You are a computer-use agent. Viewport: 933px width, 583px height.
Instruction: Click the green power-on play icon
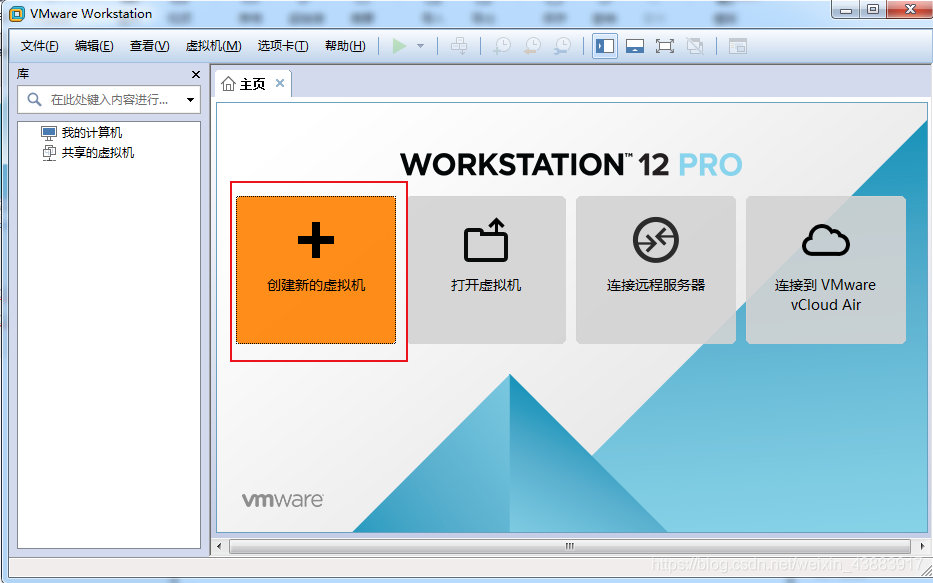(x=399, y=46)
